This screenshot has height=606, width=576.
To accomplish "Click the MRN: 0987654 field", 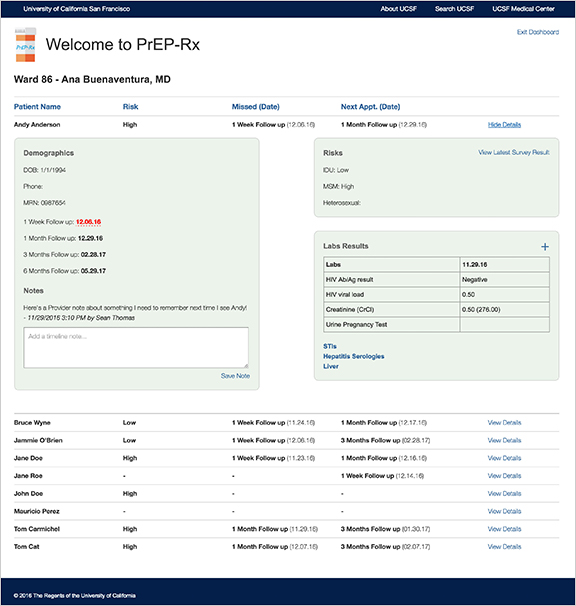I will tap(44, 203).
